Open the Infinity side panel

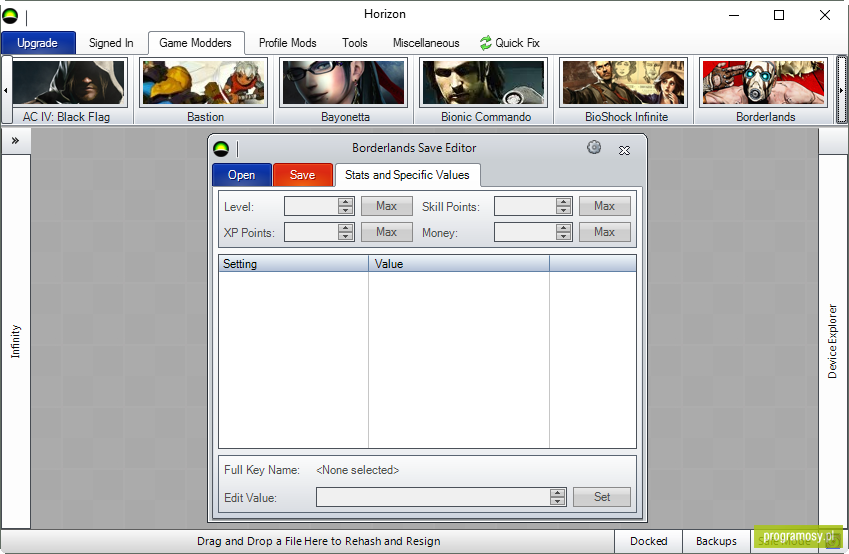coord(16,341)
